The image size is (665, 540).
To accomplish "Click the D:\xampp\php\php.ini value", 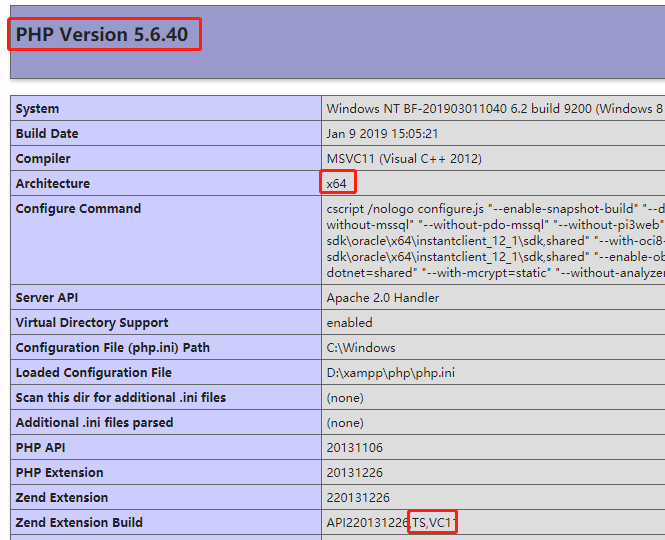I will point(391,373).
